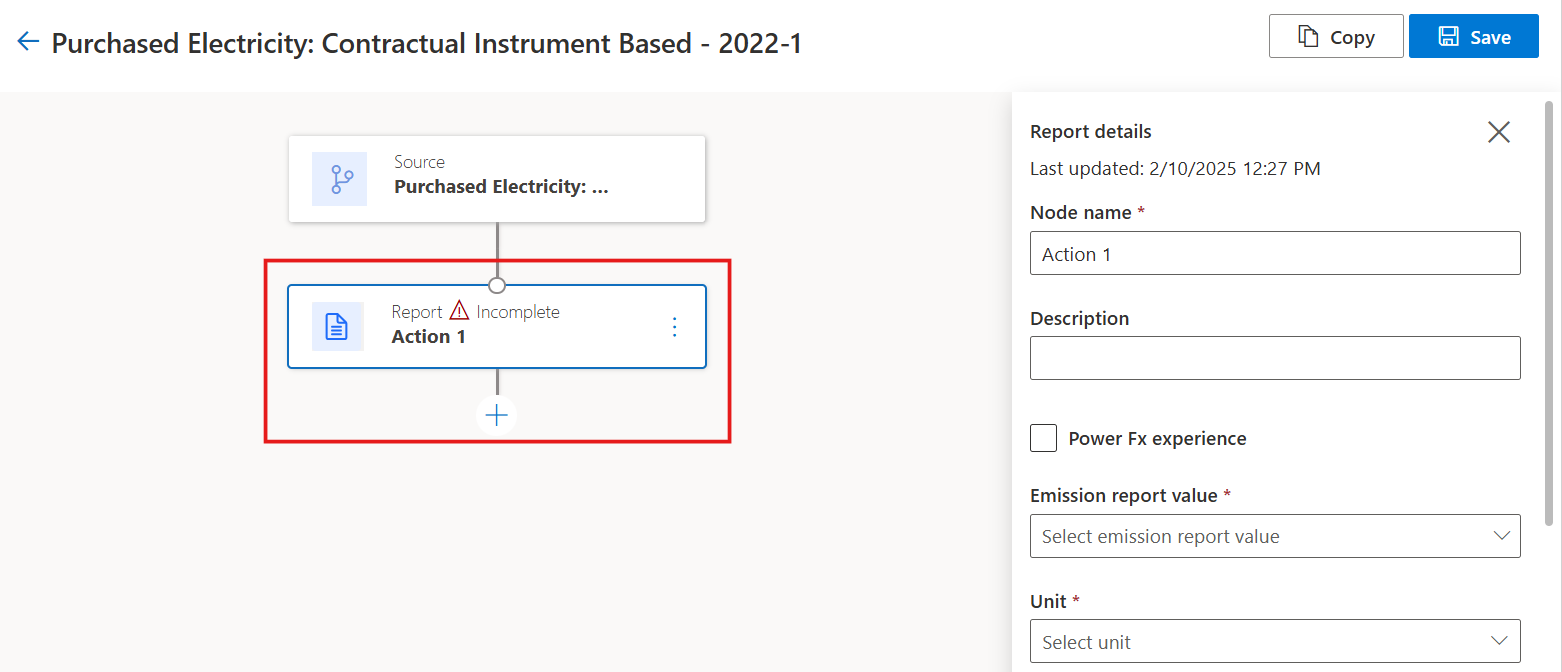Open the Action 1 node options menu
Screen dimensions: 1562x672
[x=674, y=327]
